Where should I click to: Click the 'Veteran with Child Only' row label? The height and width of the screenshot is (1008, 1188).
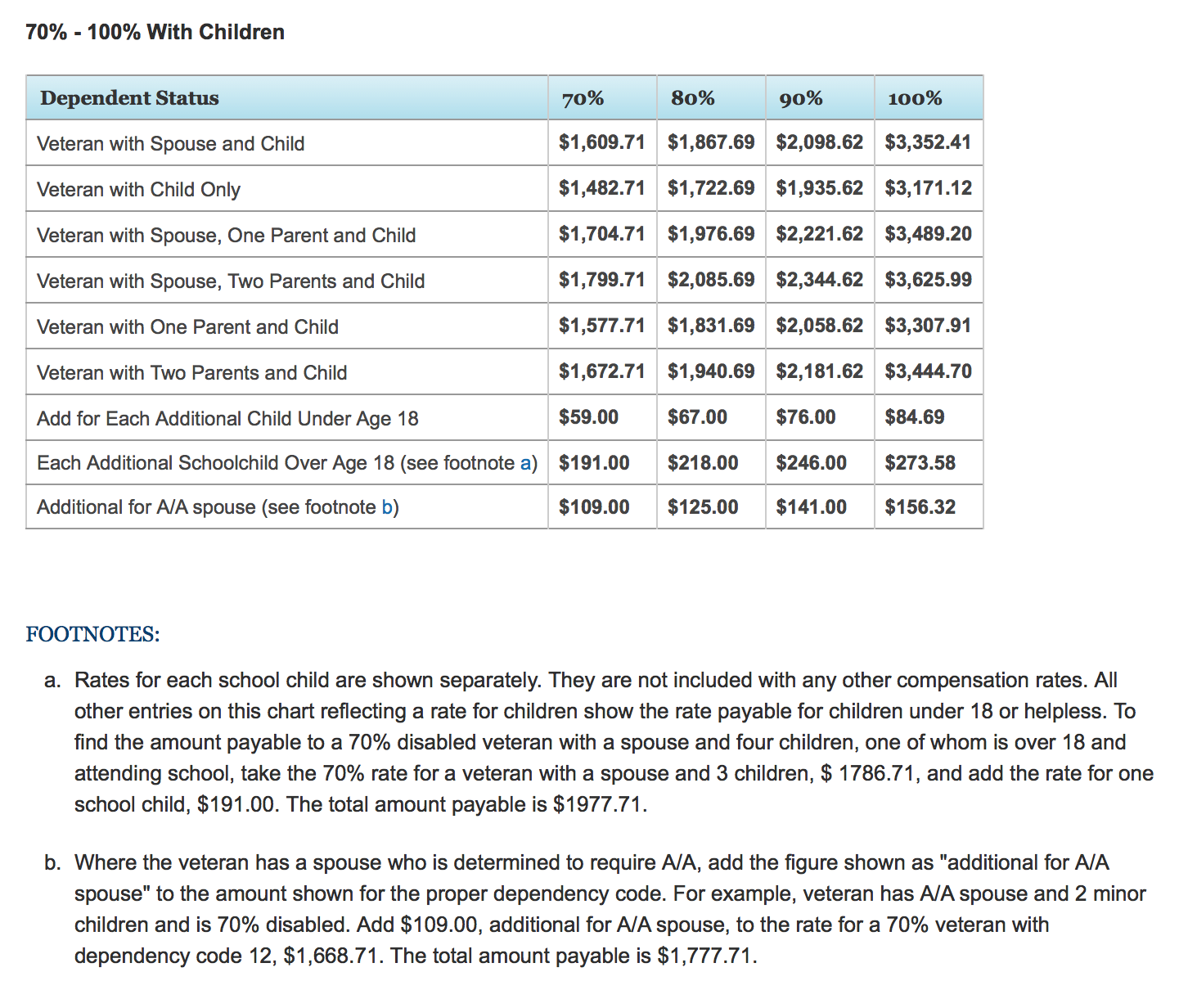[x=138, y=190]
